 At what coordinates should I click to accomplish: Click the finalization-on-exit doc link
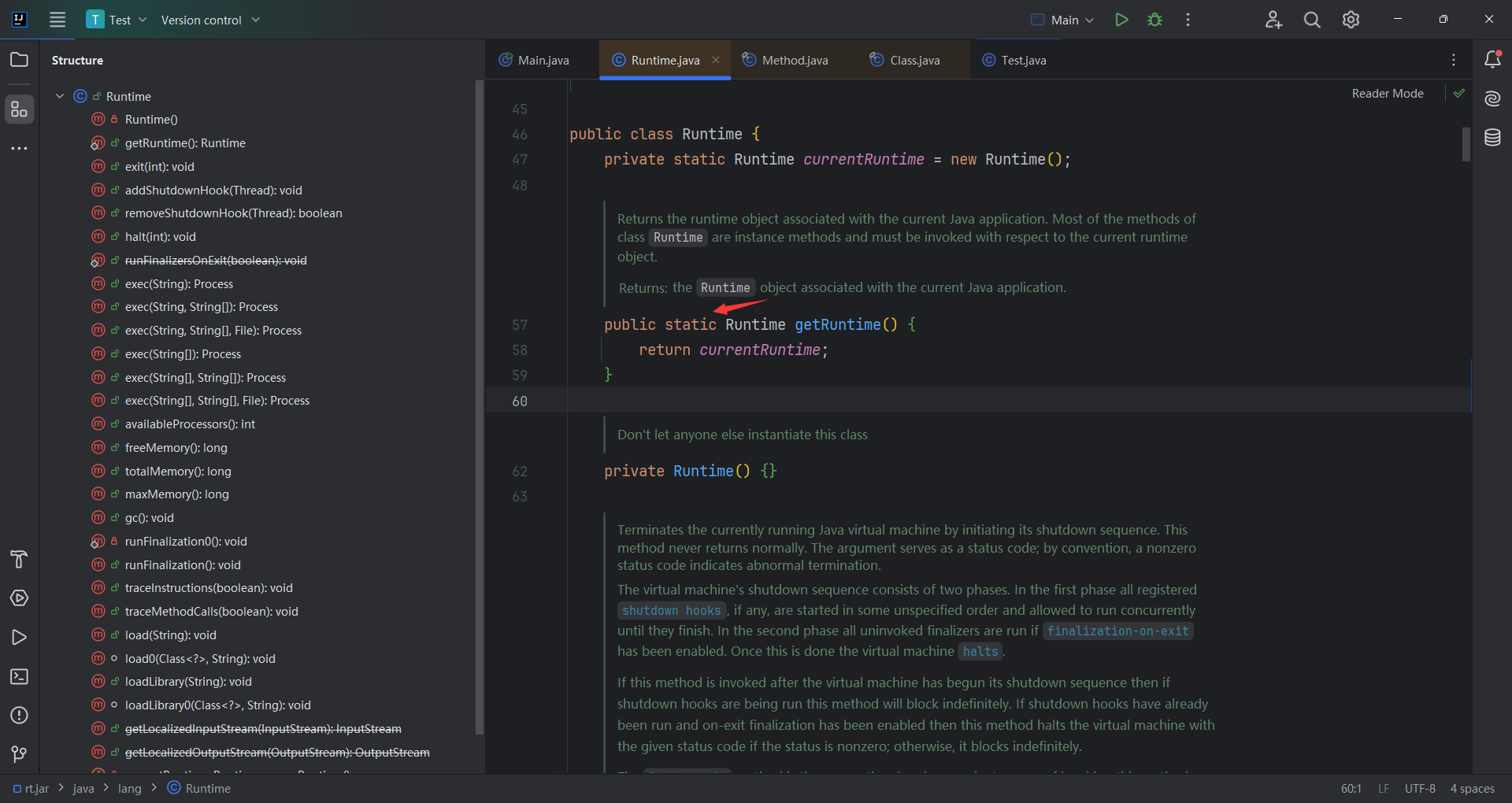1117,631
